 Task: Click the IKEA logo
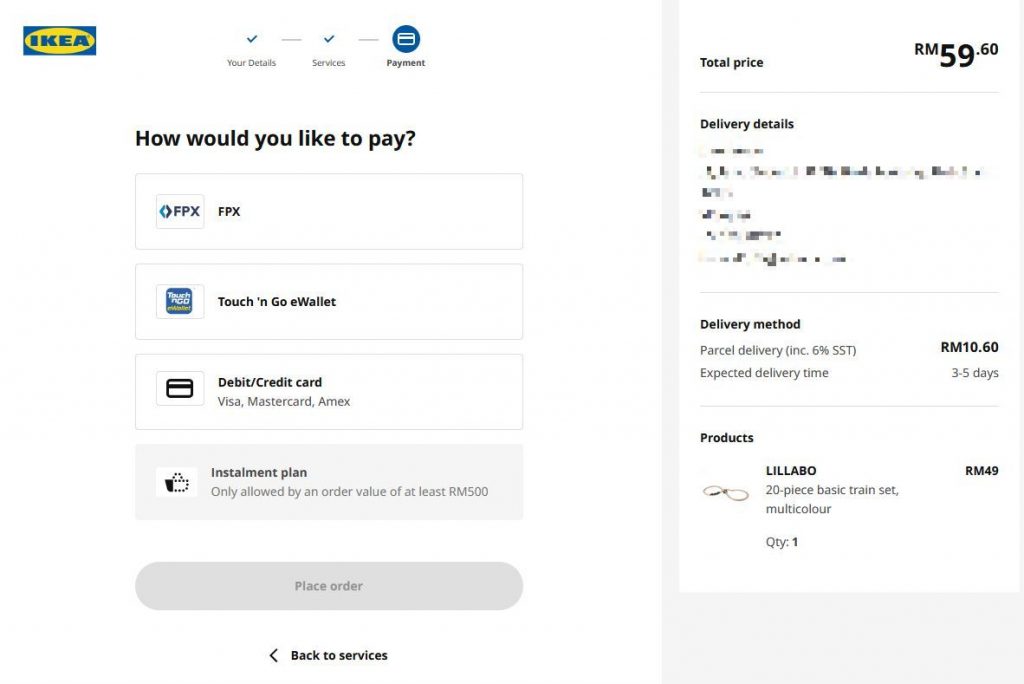pos(59,41)
